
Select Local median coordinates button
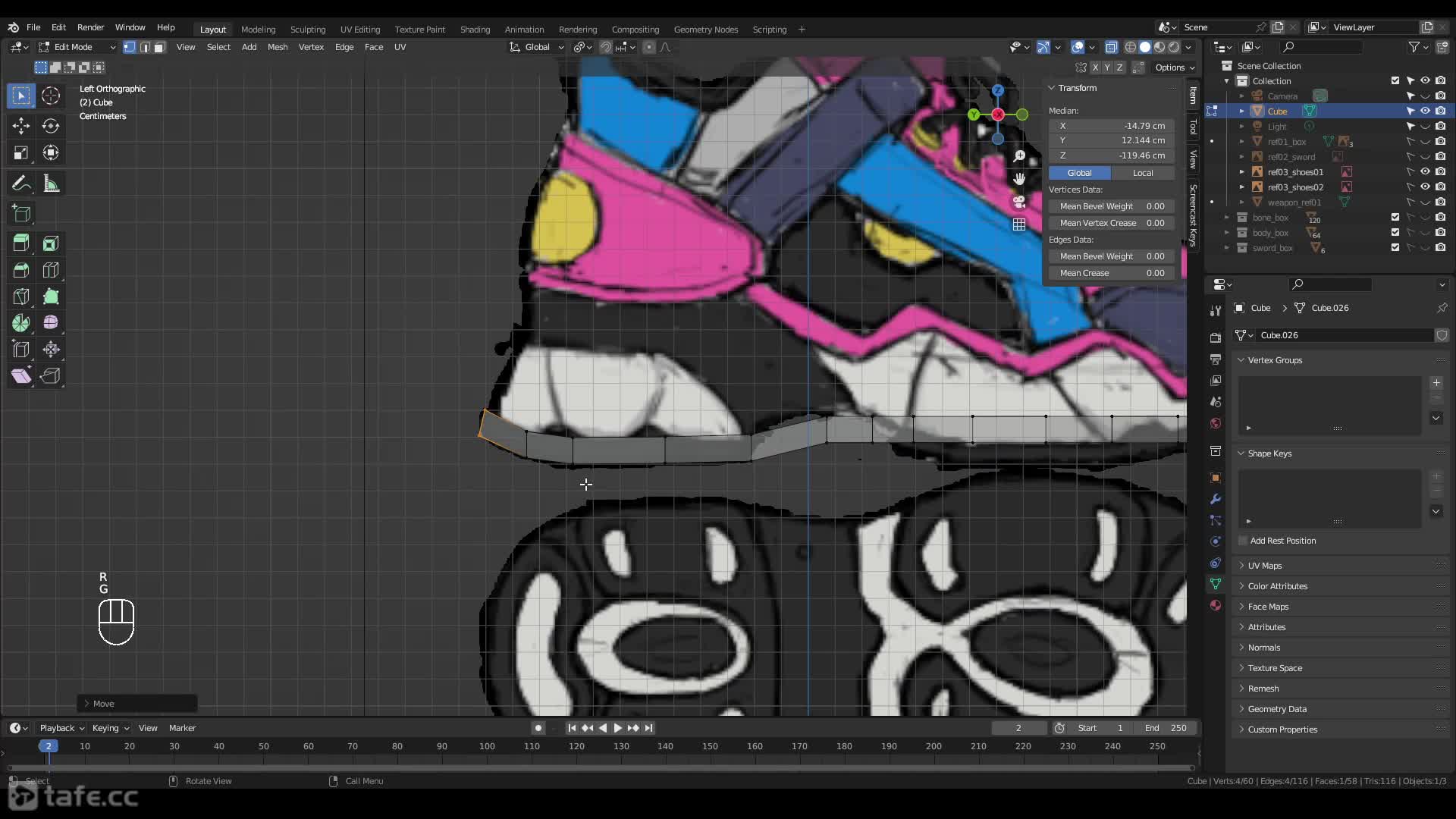(1143, 173)
